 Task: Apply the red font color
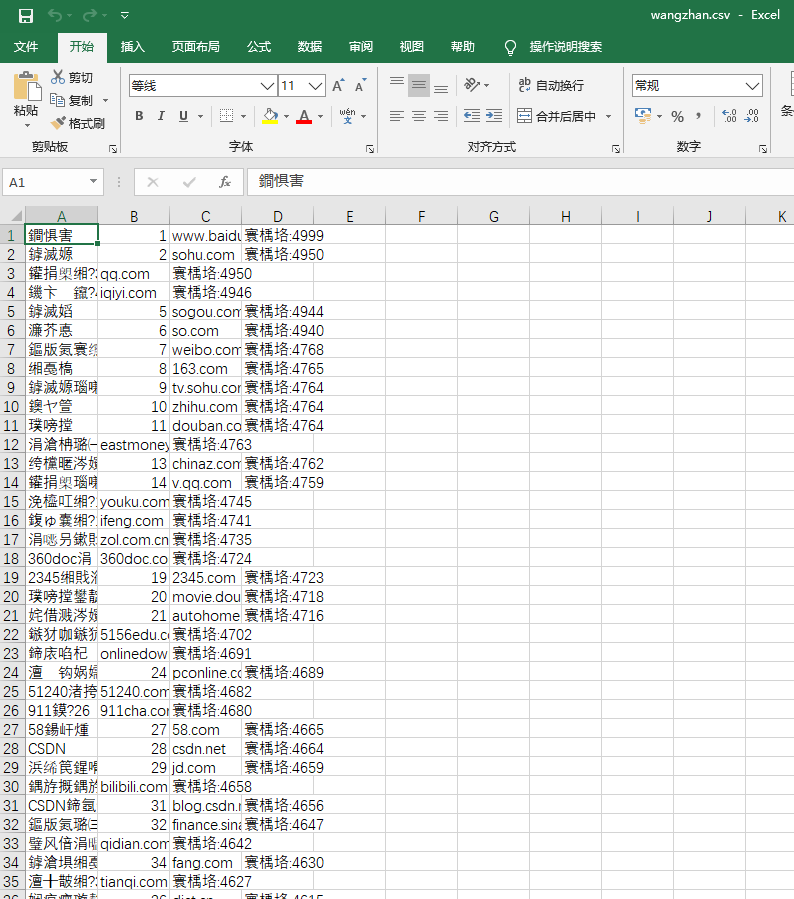[304, 116]
